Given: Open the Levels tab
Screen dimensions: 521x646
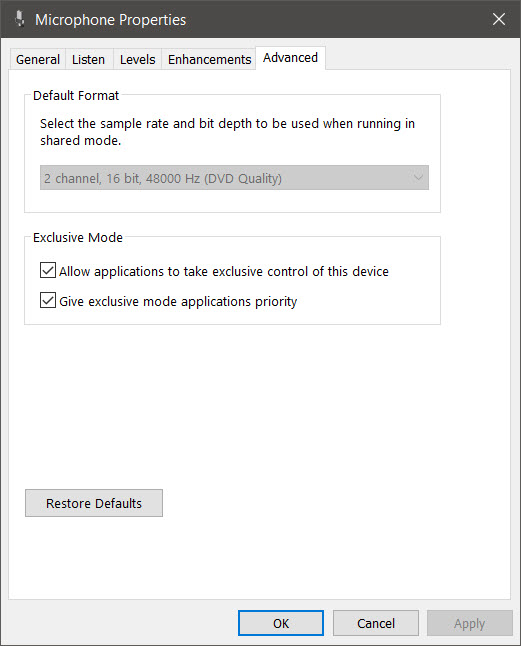Looking at the screenshot, I should [138, 59].
